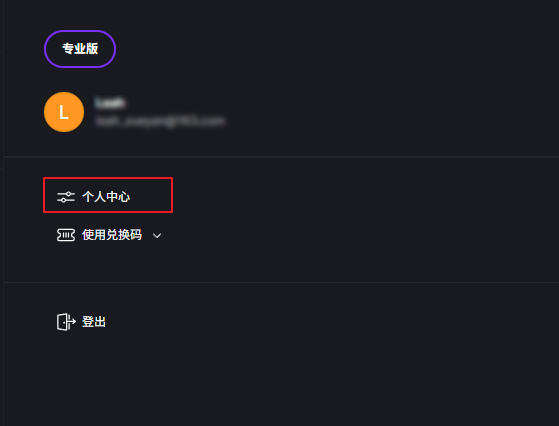Click the 兑换码 portion of the label
The height and width of the screenshot is (426, 559).
(x=124, y=235)
